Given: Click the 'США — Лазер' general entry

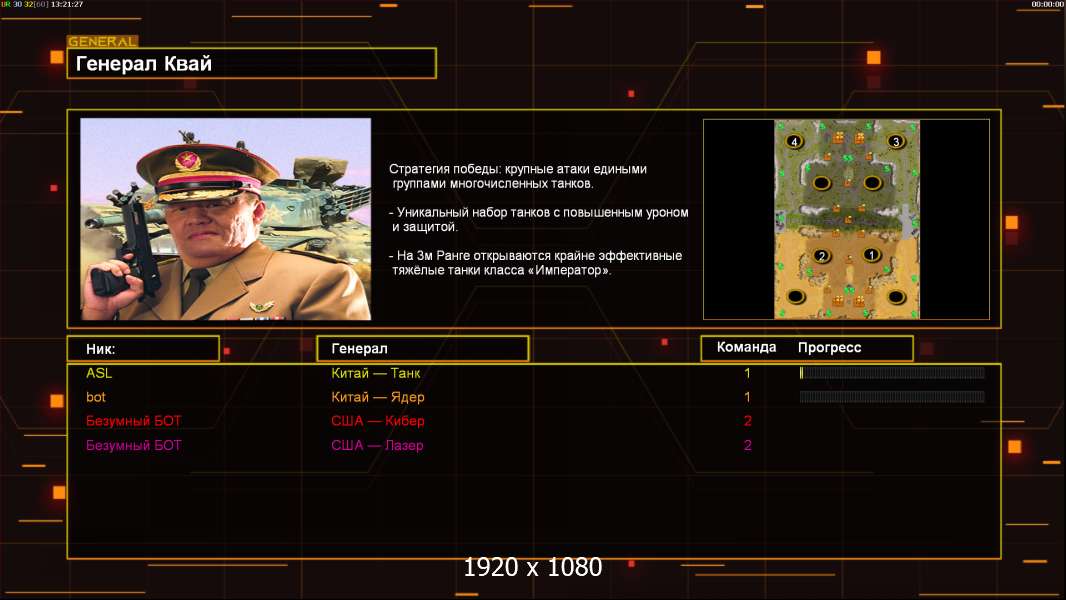Looking at the screenshot, I should [377, 445].
